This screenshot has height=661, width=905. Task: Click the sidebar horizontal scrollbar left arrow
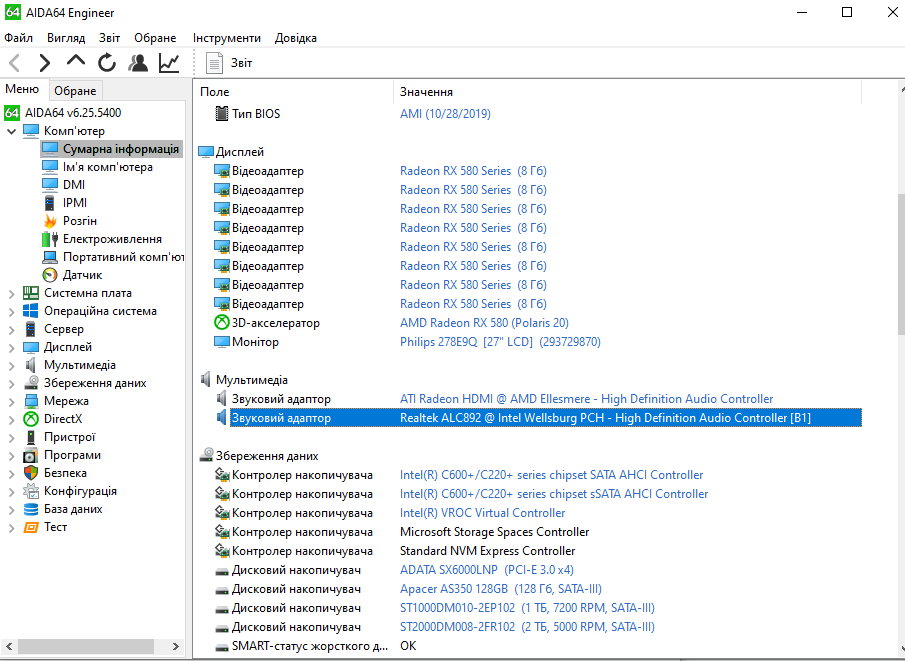click(x=8, y=646)
